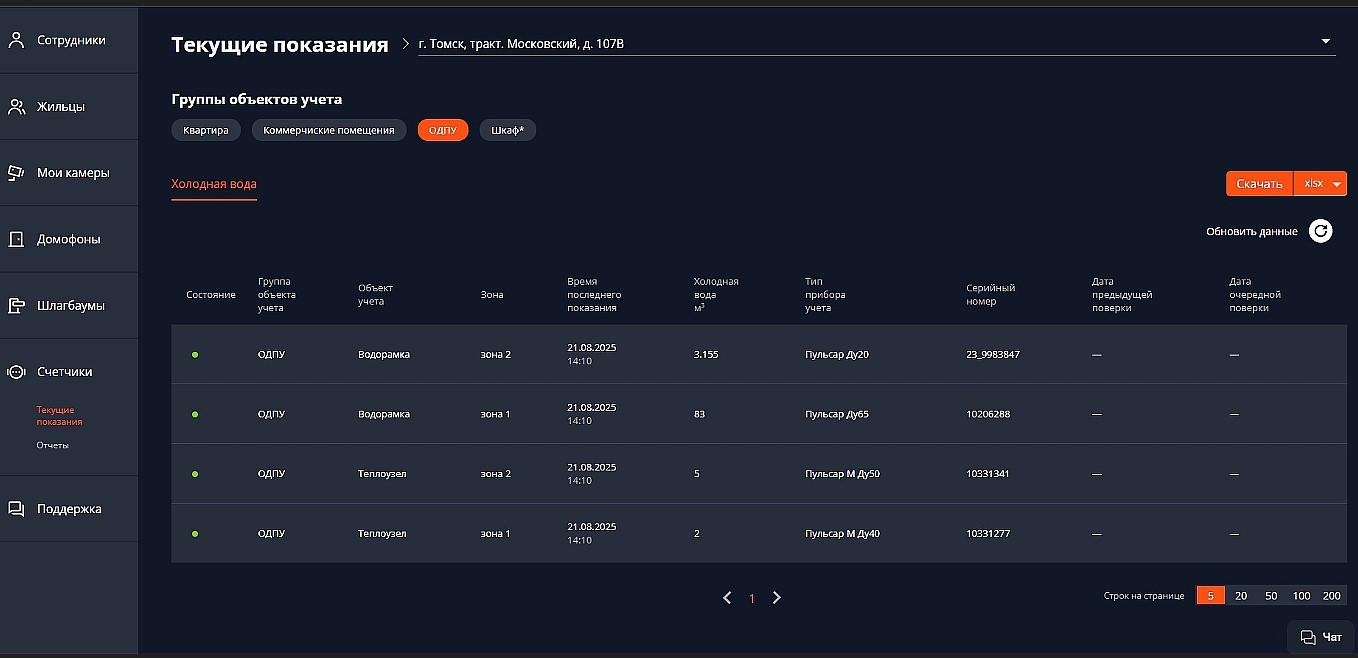Viewport: 1358px width, 658px height.
Task: Open the Чат button in bottom corner
Action: (x=1320, y=637)
